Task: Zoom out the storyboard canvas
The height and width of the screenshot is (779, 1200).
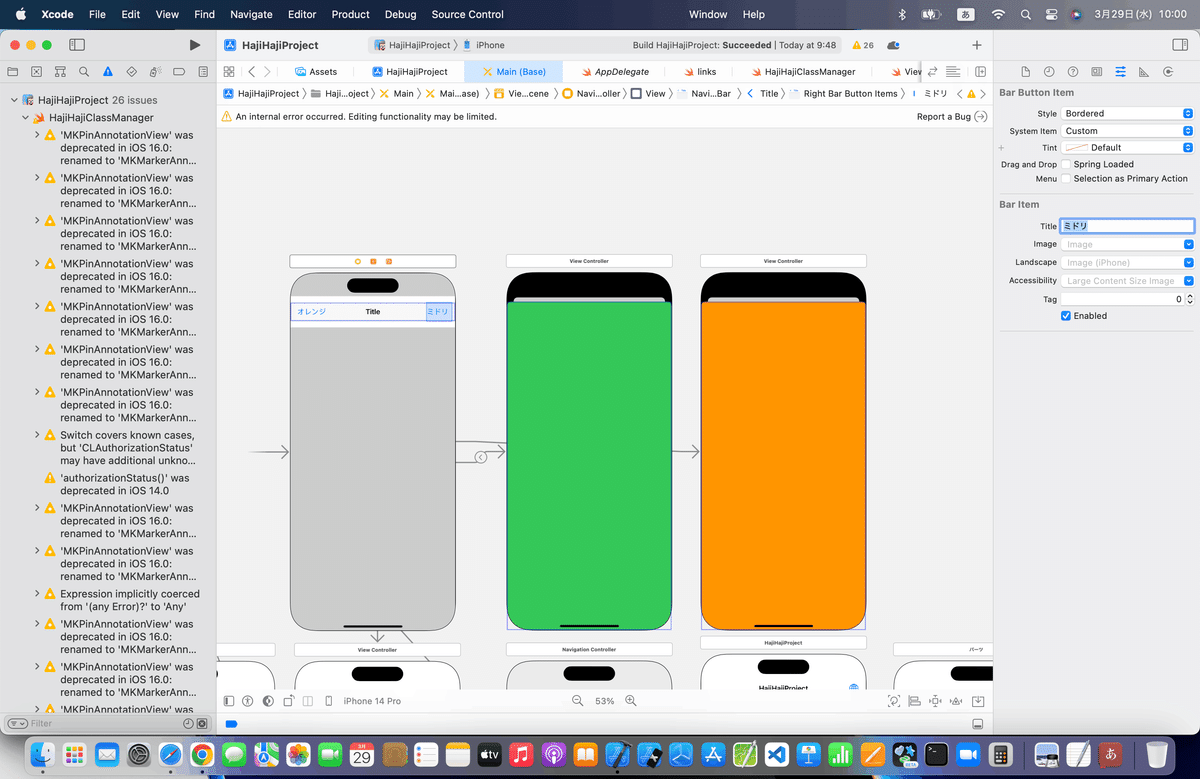Action: (577, 701)
